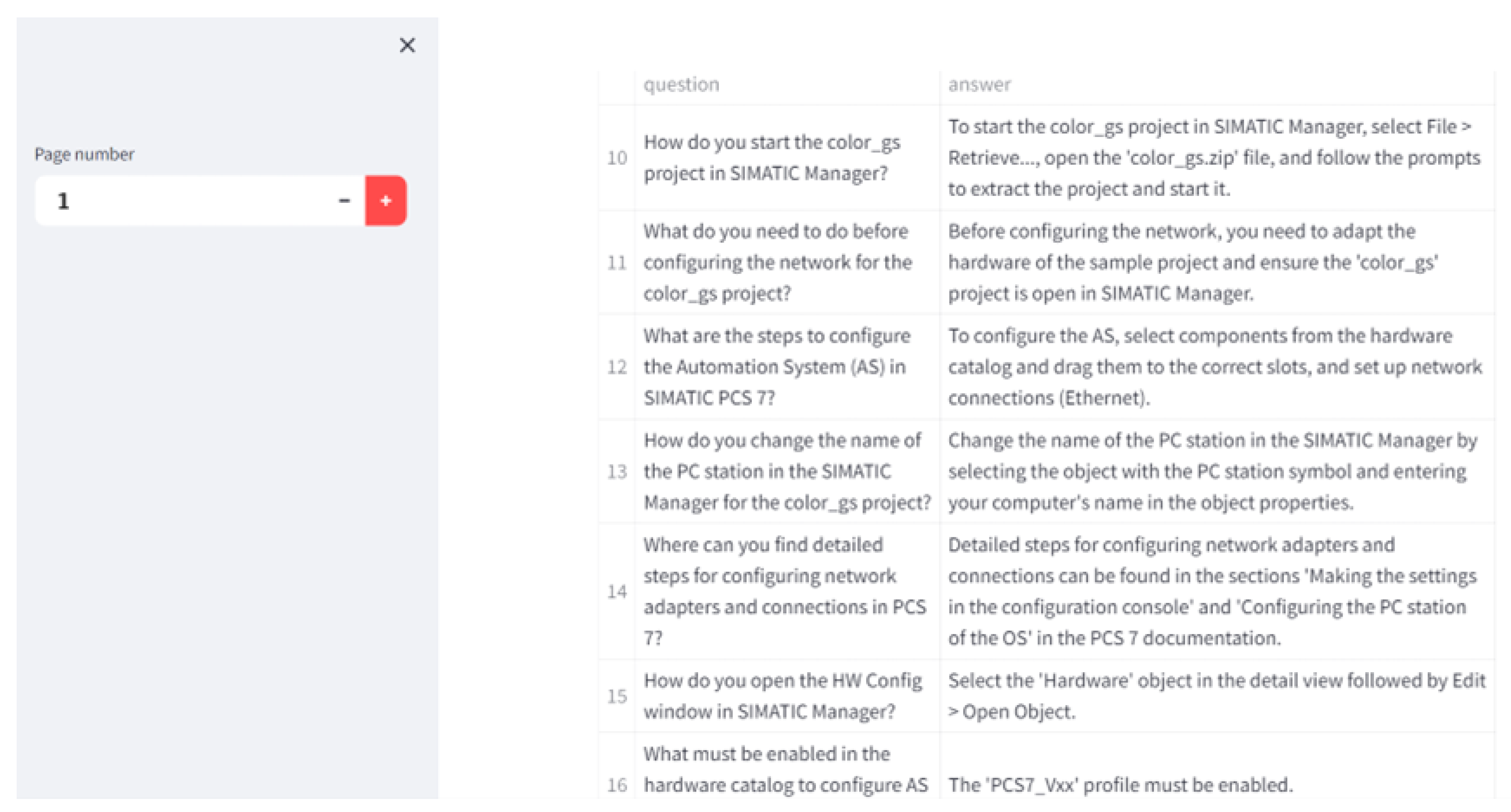Viewport: 1511px width, 812px height.
Task: Click question cell about starting color_gs project
Action: [x=771, y=158]
